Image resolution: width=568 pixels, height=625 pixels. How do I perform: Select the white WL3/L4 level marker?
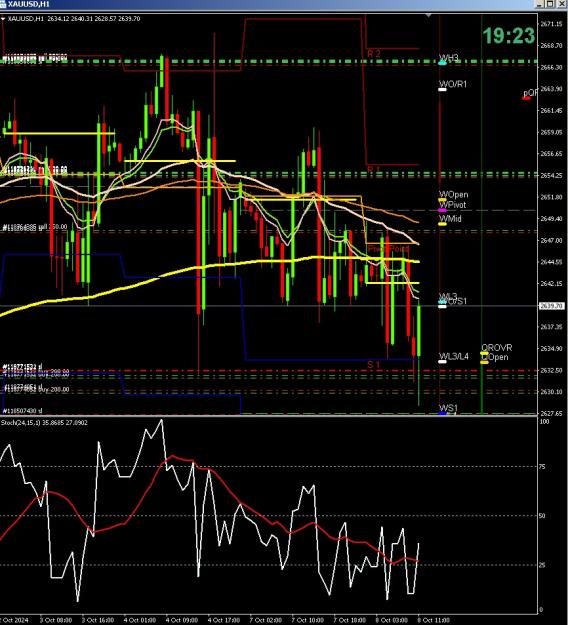[x=442, y=362]
